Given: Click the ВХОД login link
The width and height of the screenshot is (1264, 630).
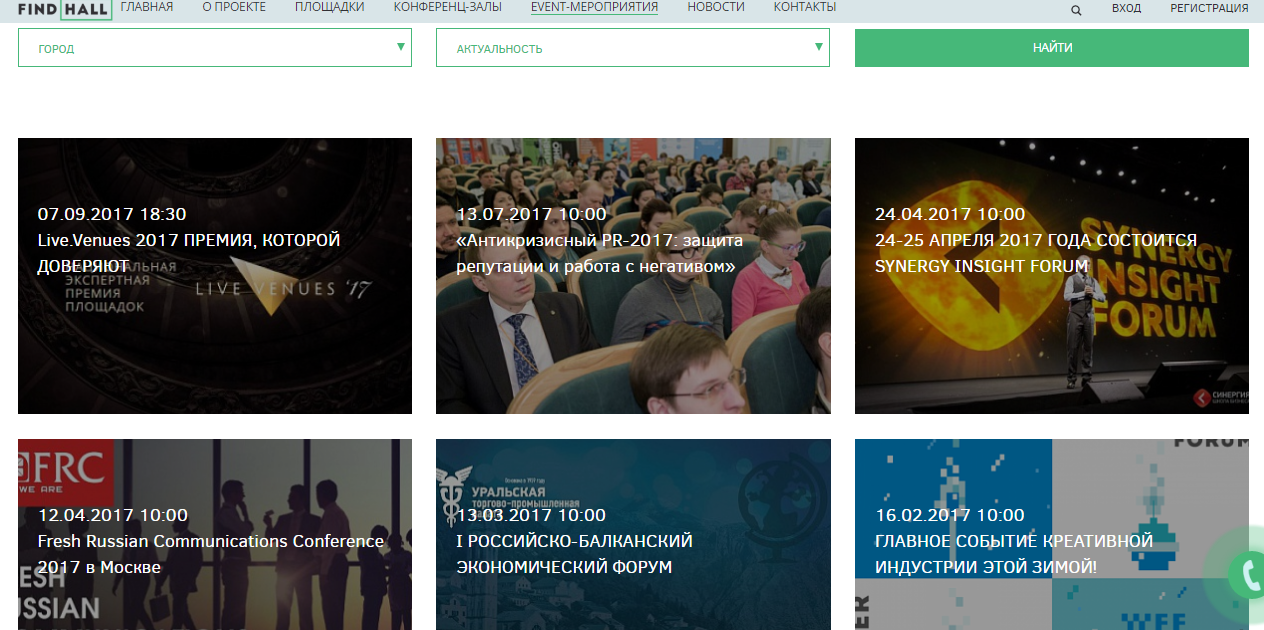Looking at the screenshot, I should 1126,8.
